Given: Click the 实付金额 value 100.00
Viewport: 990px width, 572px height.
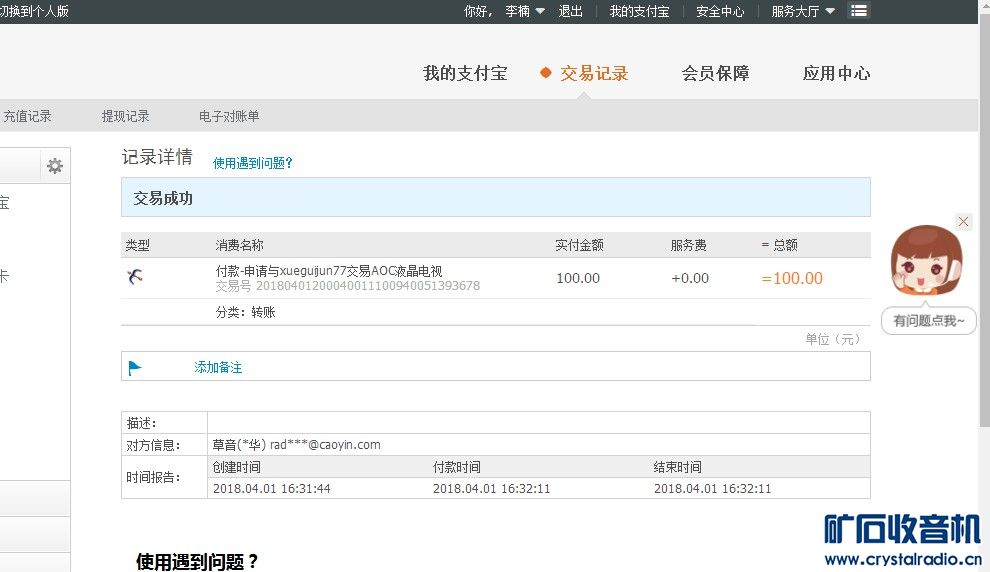Looking at the screenshot, I should point(578,278).
